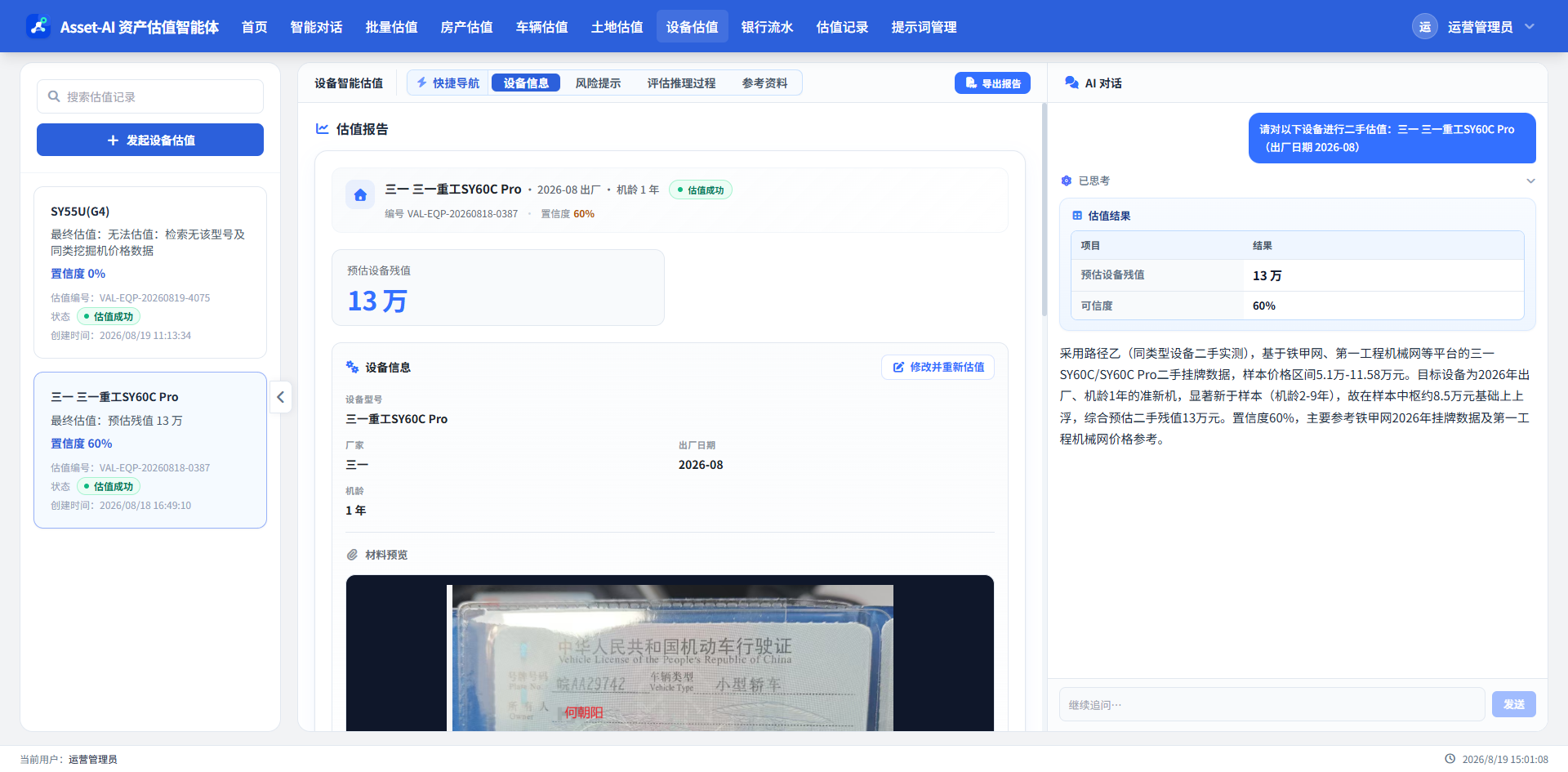Viewport: 1568px width, 772px height.
Task: Click 发起设备估值 button
Action: point(150,140)
